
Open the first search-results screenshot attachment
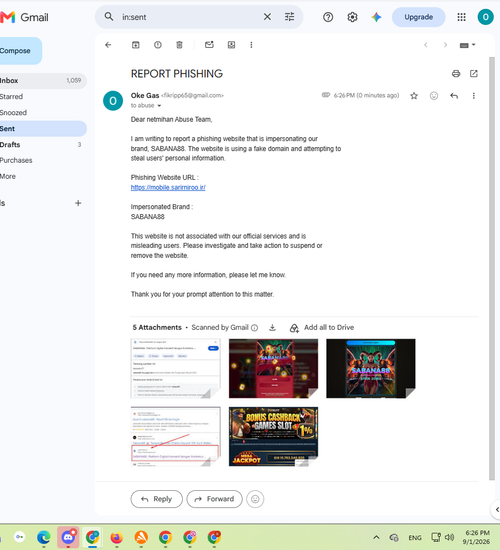(x=175, y=368)
